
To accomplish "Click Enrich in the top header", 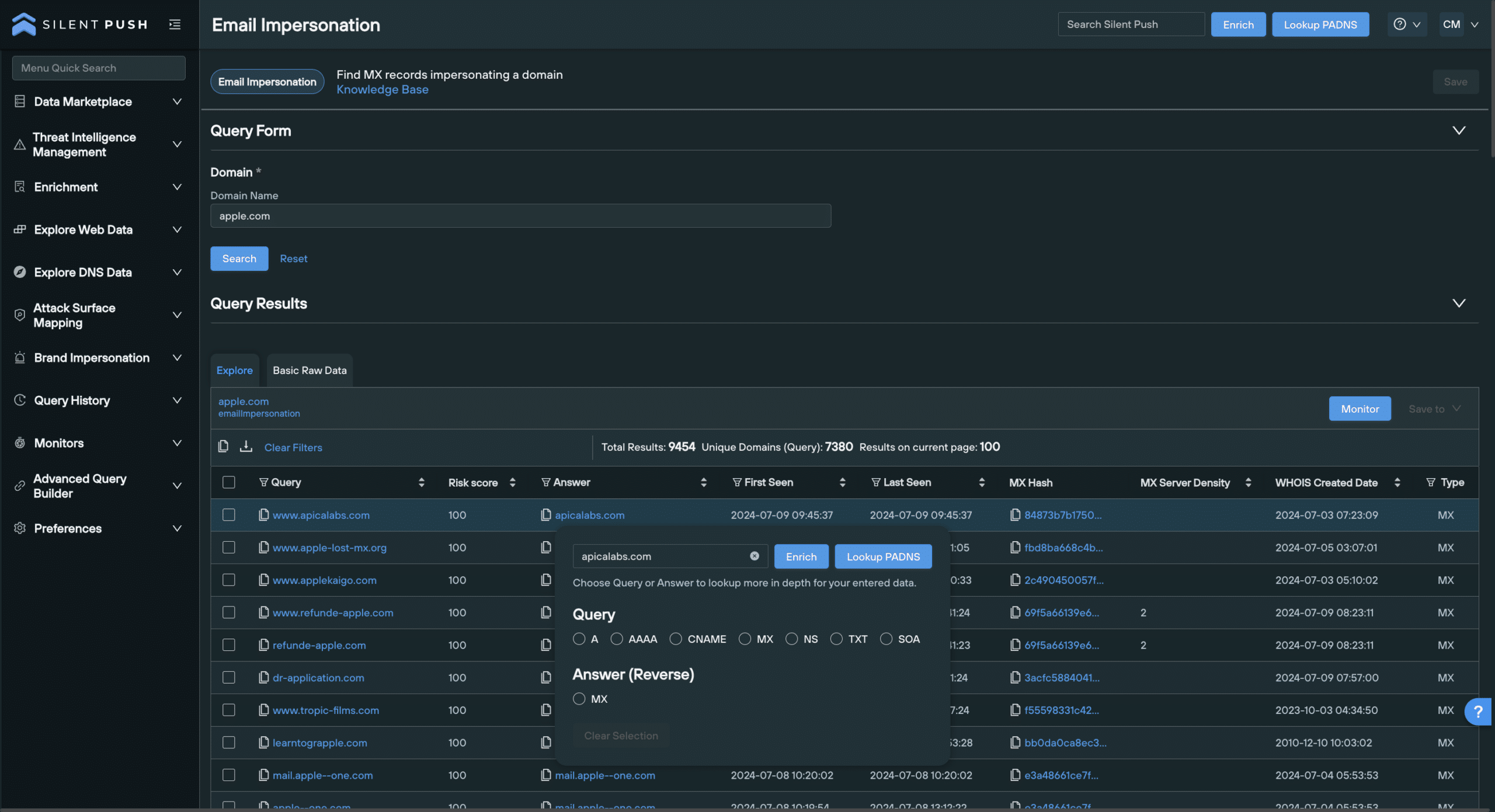I will (x=1238, y=24).
